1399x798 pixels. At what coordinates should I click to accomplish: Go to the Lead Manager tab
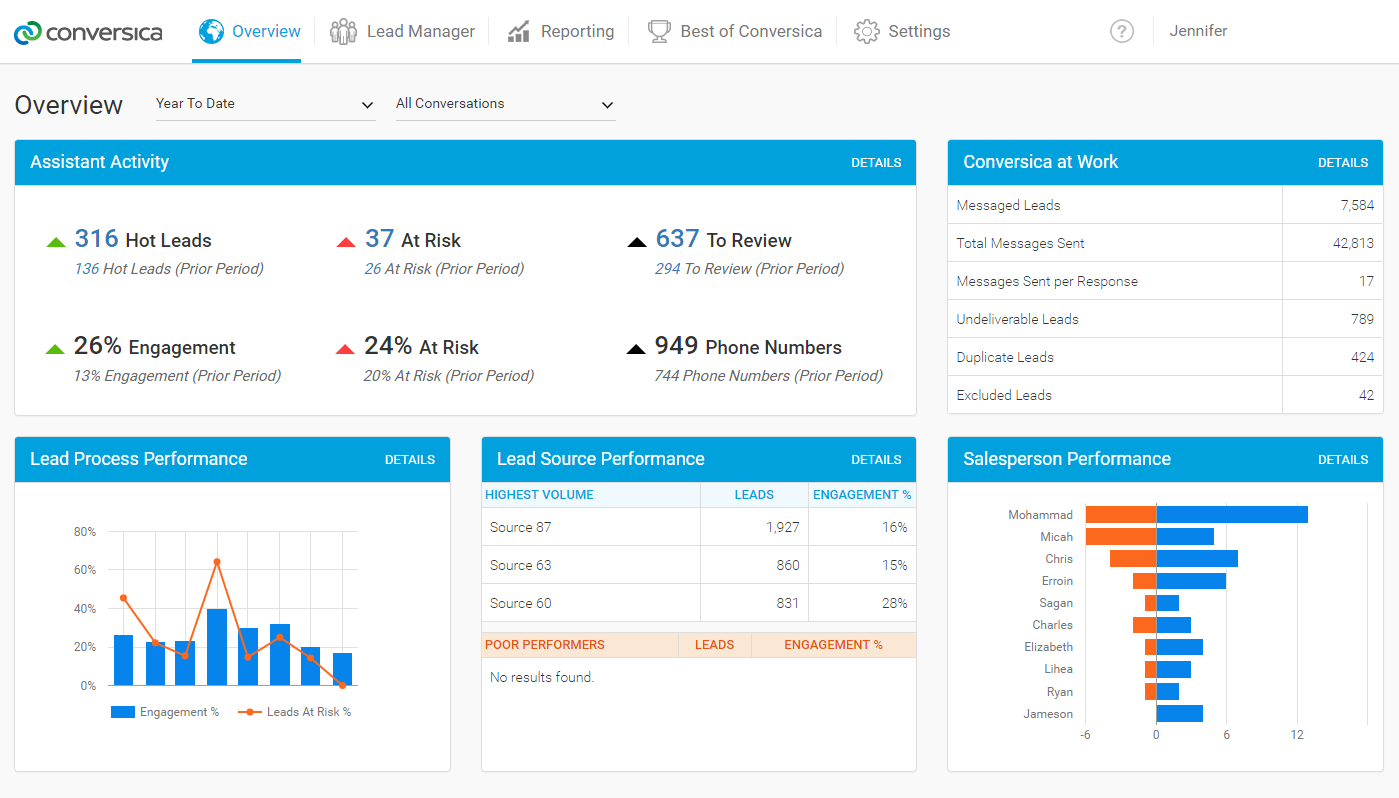click(402, 31)
